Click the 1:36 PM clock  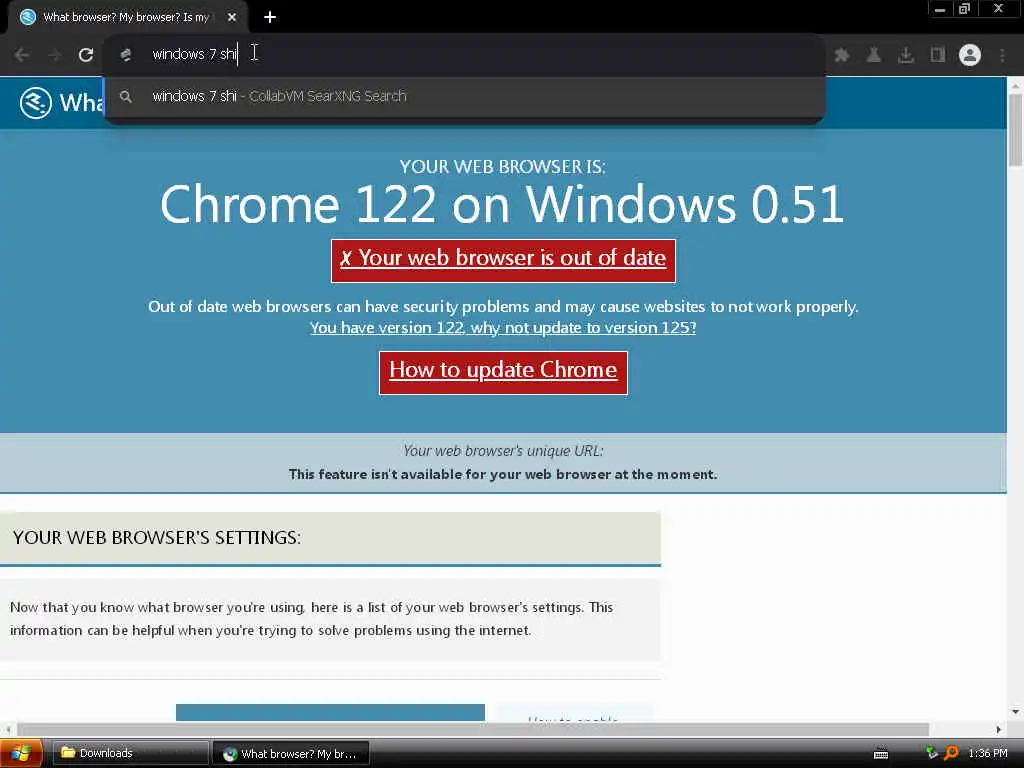click(x=988, y=753)
